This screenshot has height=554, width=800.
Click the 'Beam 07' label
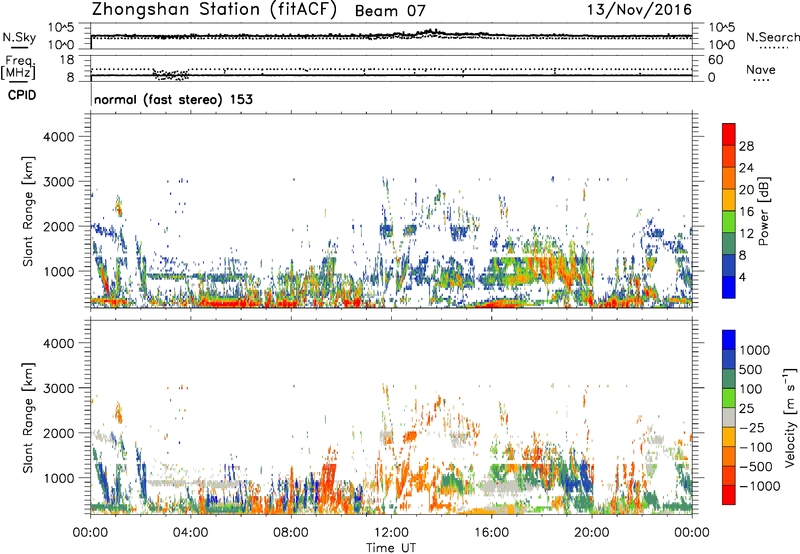pos(390,11)
